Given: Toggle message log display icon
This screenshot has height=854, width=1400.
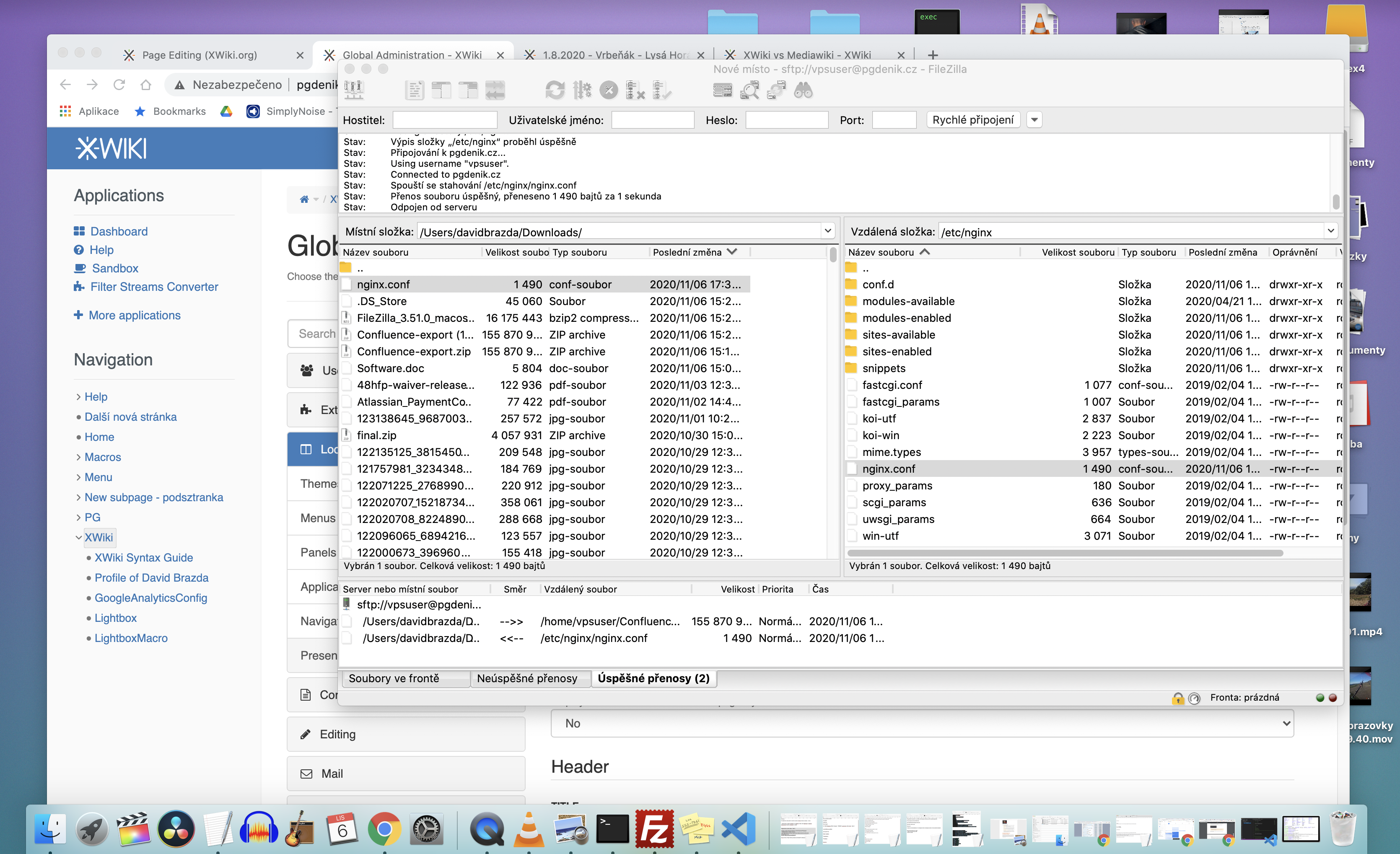Looking at the screenshot, I should tap(415, 90).
